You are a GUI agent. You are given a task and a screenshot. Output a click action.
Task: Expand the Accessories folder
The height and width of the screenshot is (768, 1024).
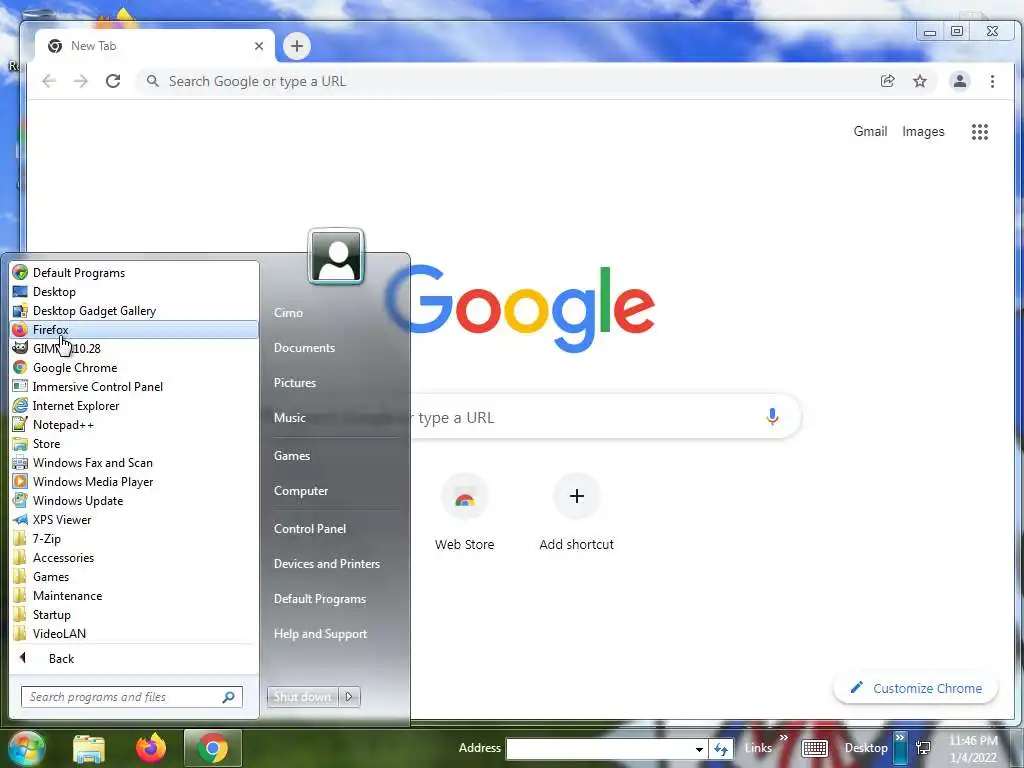[135, 558]
